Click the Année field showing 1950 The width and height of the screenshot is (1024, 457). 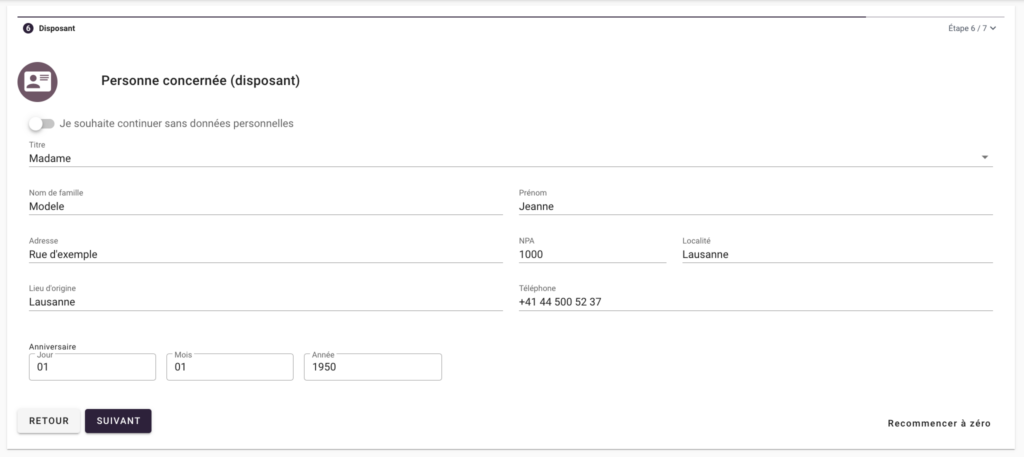pos(372,367)
